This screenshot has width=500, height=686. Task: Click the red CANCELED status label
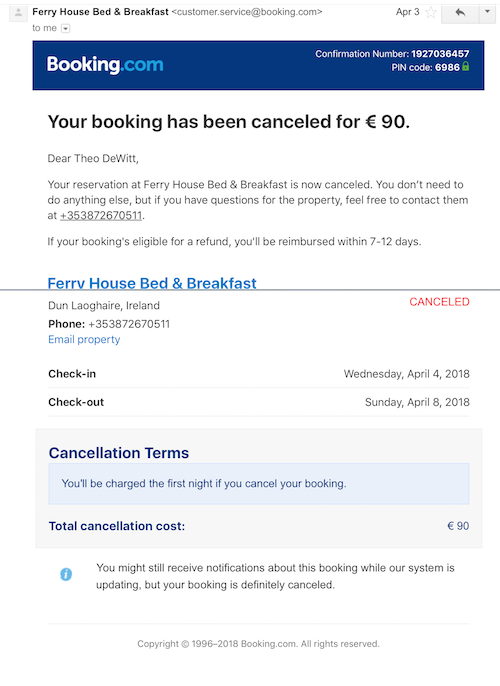pyautogui.click(x=439, y=302)
